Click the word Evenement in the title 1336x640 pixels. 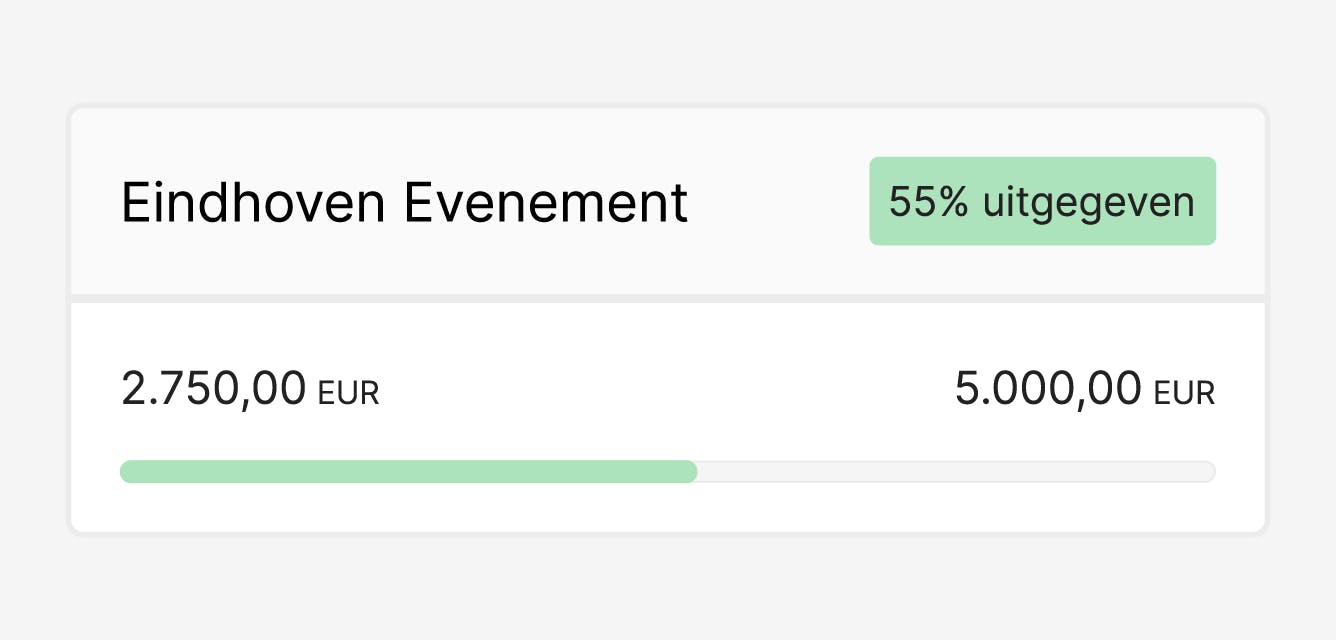tap(546, 203)
